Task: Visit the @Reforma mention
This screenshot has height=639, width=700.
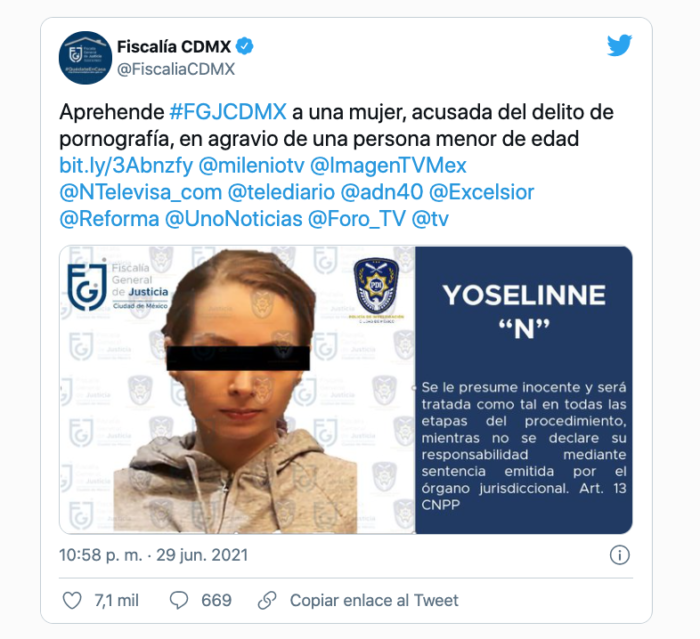Action: (x=109, y=219)
